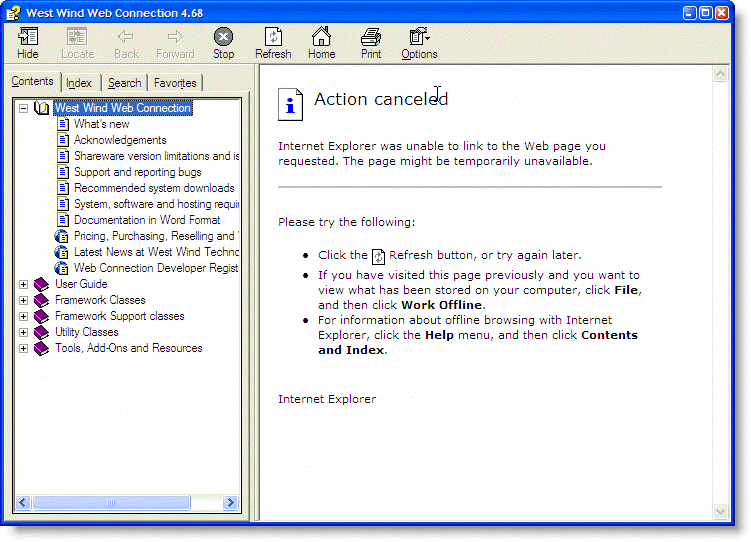The height and width of the screenshot is (542, 751).
Task: Click the purple book icon beside User Guide
Action: (x=41, y=284)
